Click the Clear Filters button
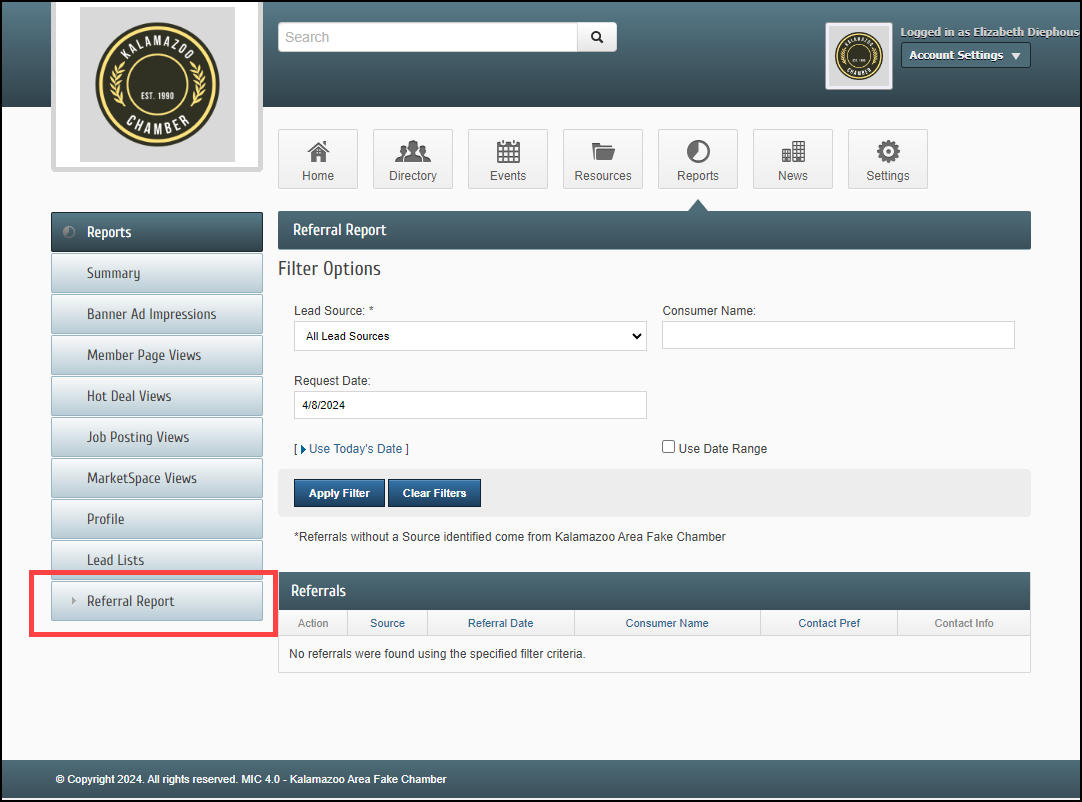This screenshot has height=802, width=1082. point(434,493)
